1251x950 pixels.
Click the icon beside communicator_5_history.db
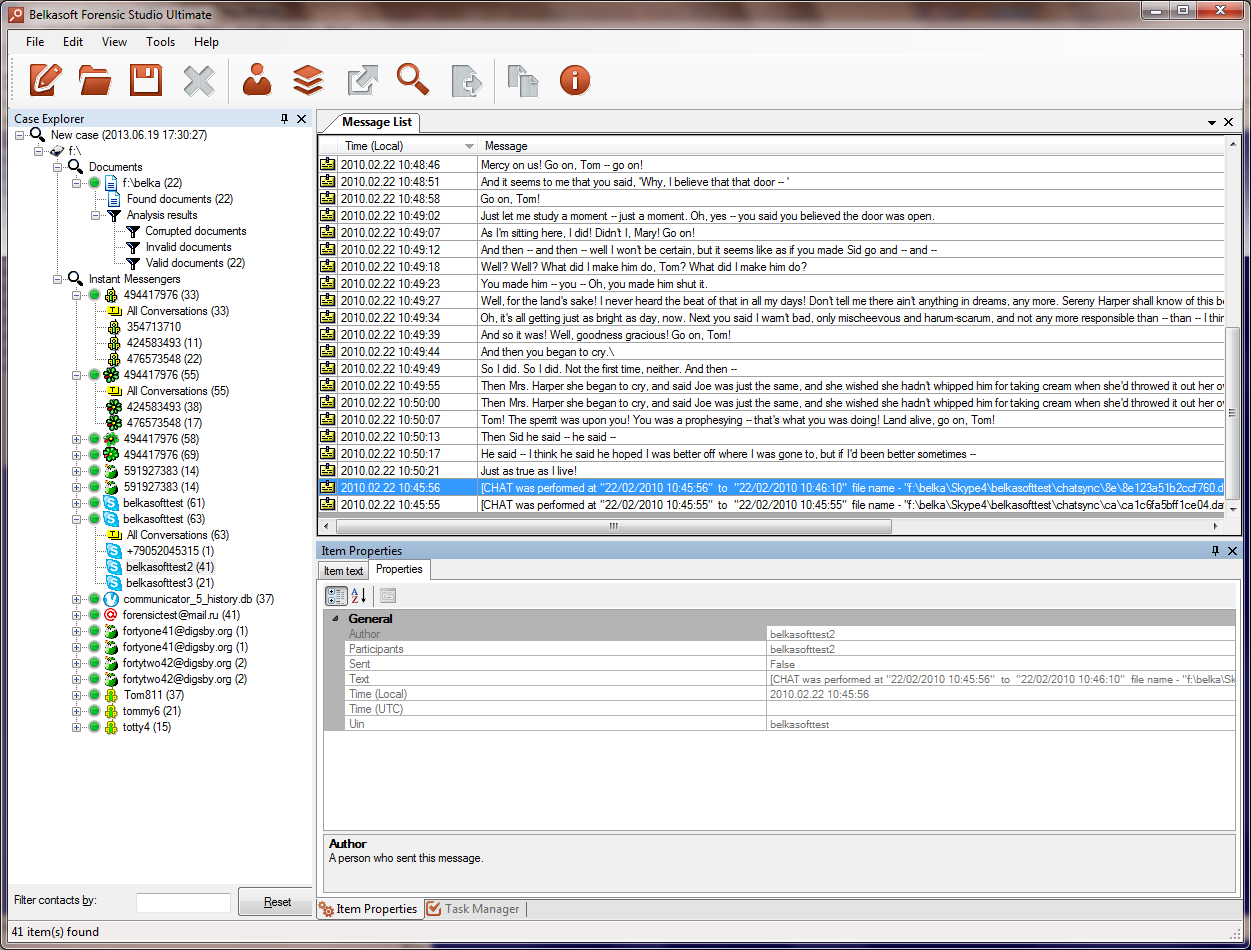(x=110, y=599)
